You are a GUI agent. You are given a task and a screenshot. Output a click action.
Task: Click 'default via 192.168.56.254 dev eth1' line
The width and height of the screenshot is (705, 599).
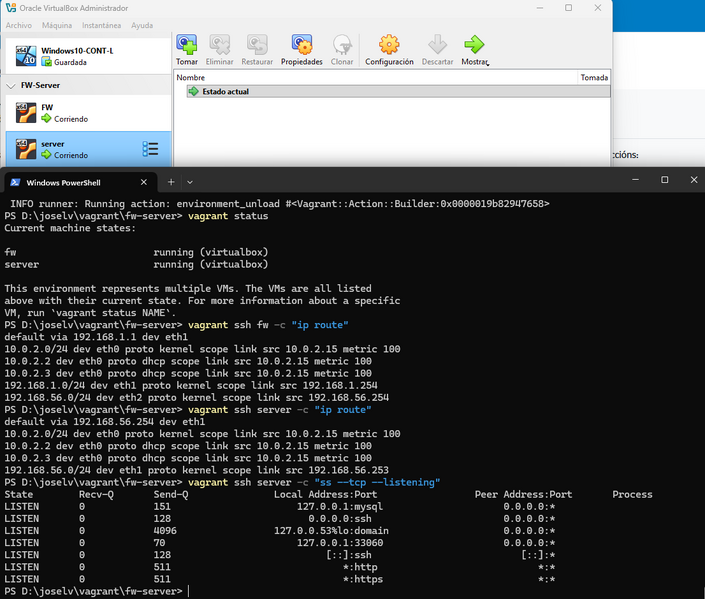pyautogui.click(x=104, y=422)
